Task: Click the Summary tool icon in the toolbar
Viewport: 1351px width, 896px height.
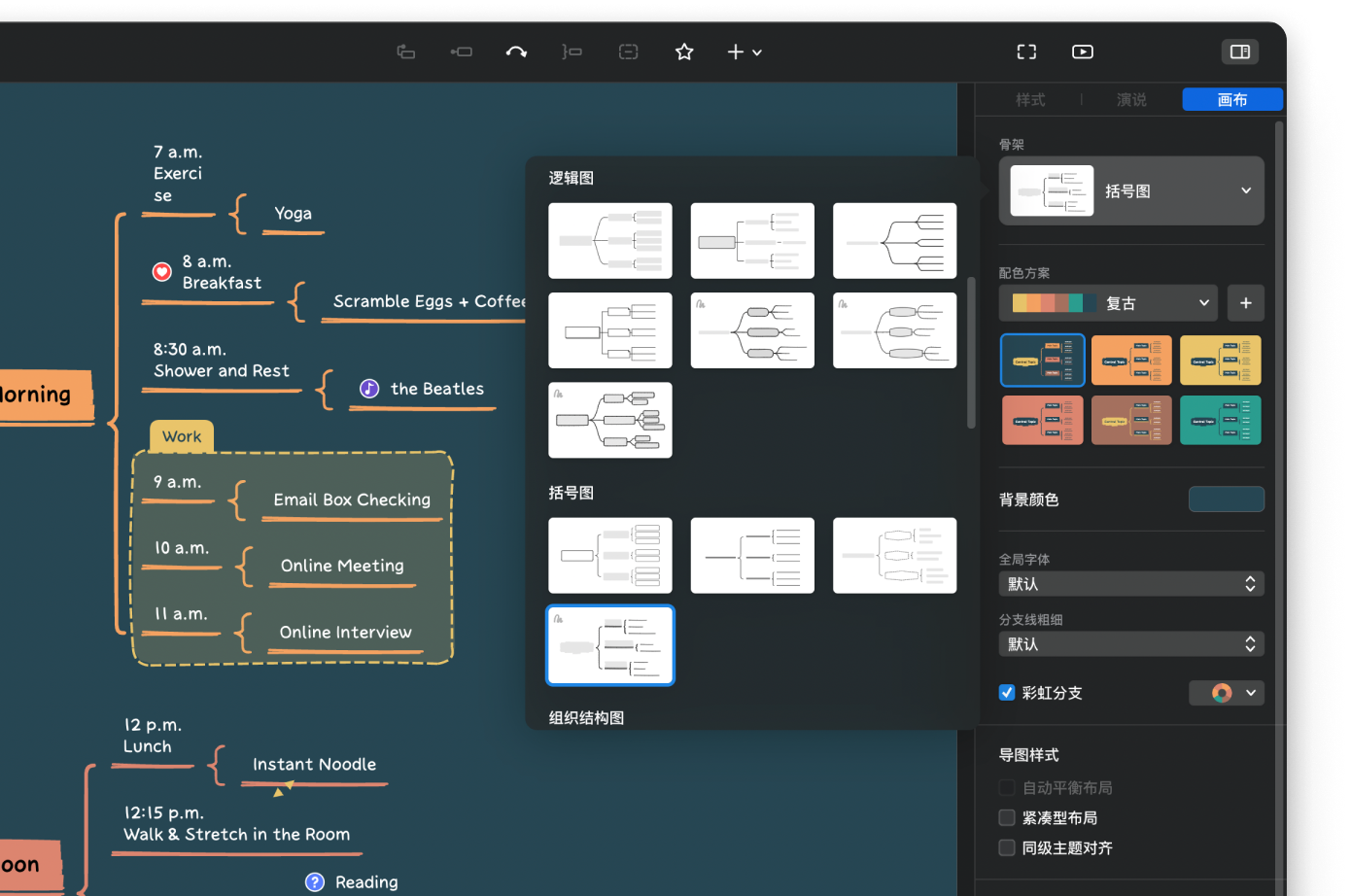Action: tap(572, 52)
